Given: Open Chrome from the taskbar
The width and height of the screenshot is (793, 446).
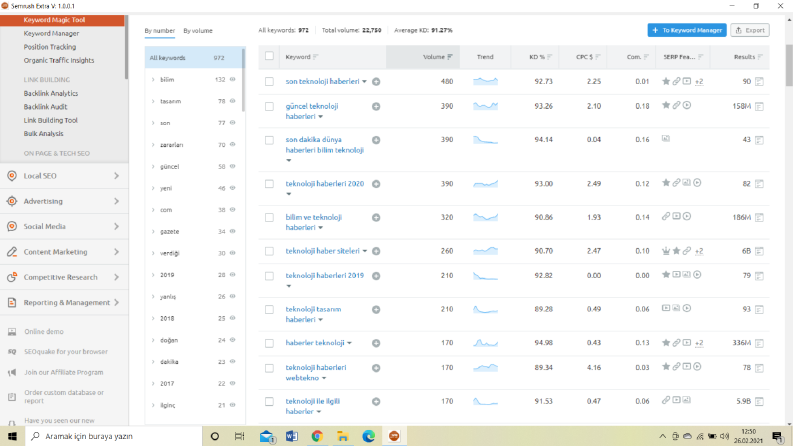Looking at the screenshot, I should coord(317,436).
